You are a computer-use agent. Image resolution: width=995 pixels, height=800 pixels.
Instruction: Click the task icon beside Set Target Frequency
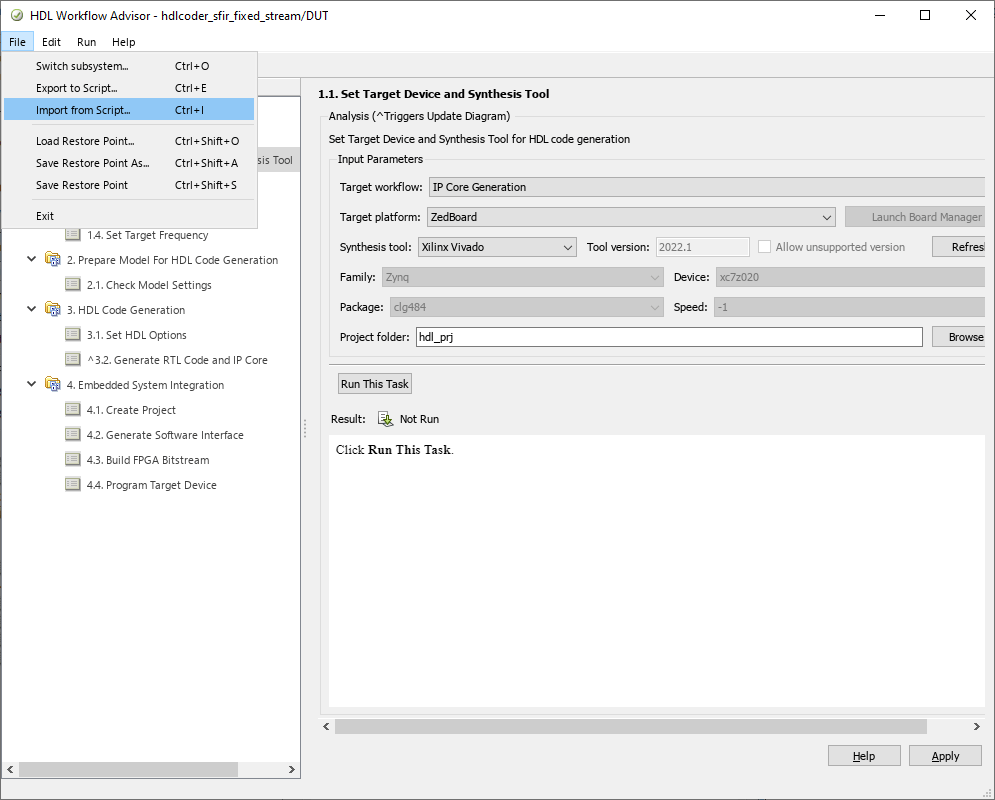(73, 235)
